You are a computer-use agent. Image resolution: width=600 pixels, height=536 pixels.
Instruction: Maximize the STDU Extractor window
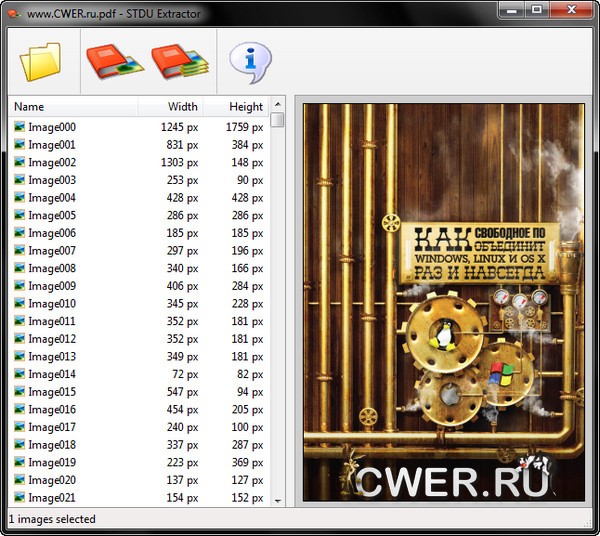pos(538,10)
